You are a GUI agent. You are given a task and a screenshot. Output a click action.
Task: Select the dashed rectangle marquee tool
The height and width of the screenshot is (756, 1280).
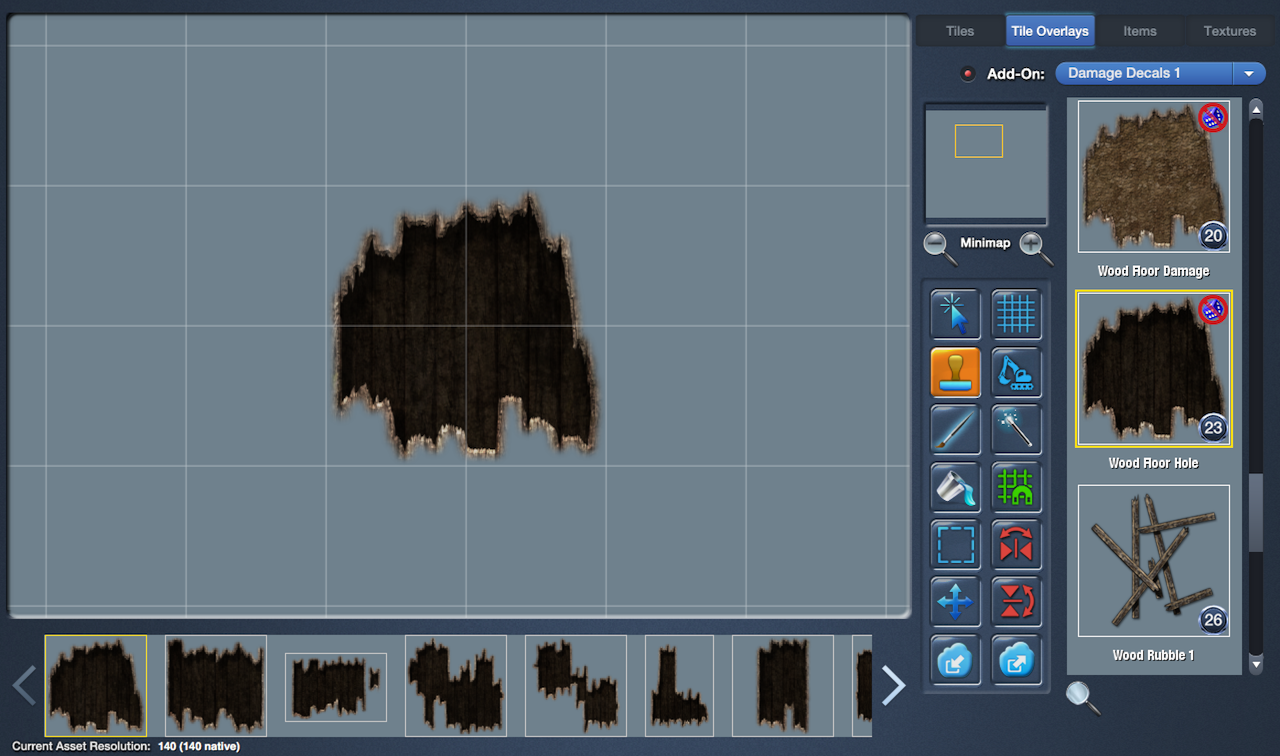point(955,546)
